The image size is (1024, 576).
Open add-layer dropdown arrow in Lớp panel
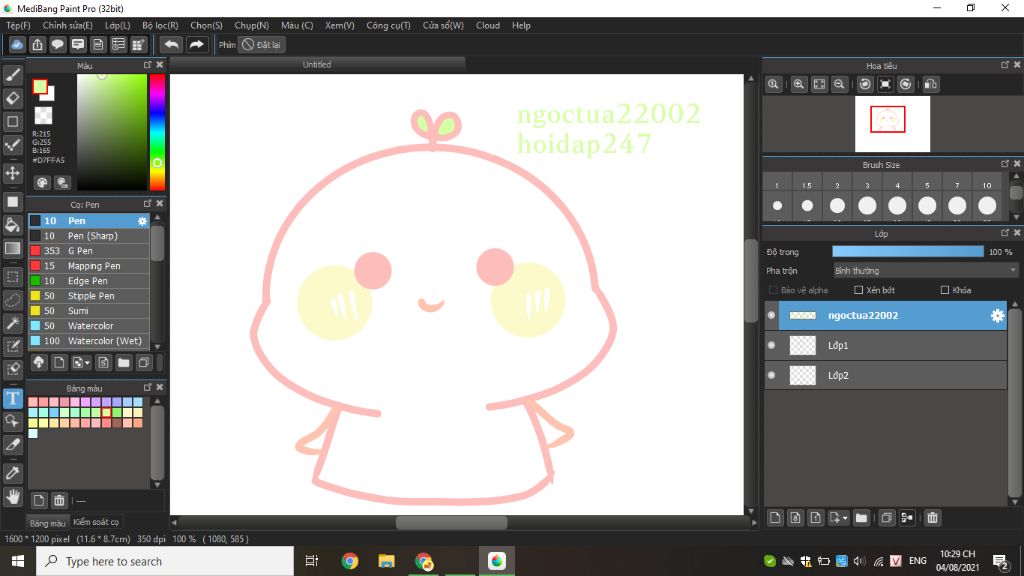click(x=844, y=518)
